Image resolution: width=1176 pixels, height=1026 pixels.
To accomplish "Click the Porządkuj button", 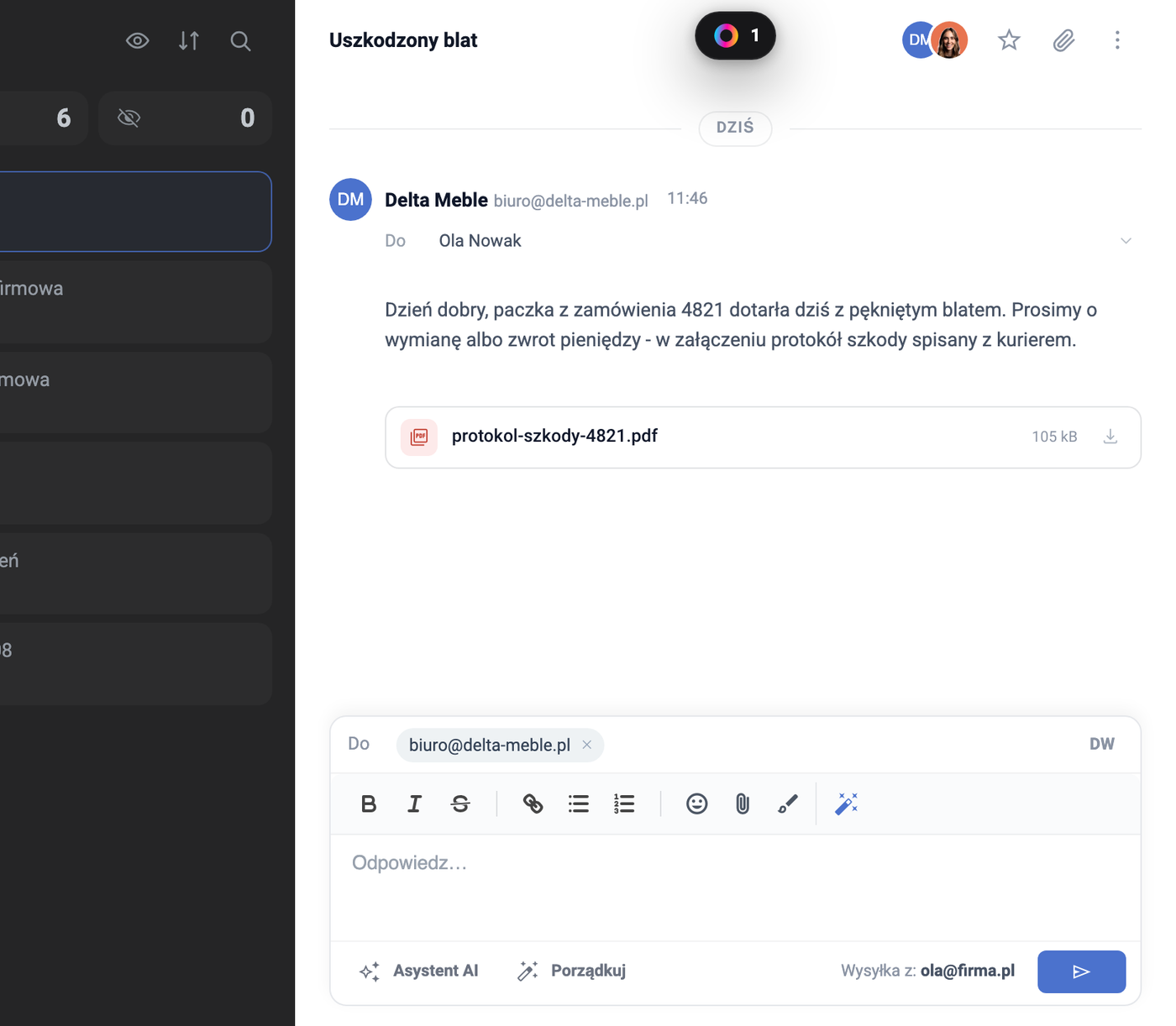I will tap(572, 971).
